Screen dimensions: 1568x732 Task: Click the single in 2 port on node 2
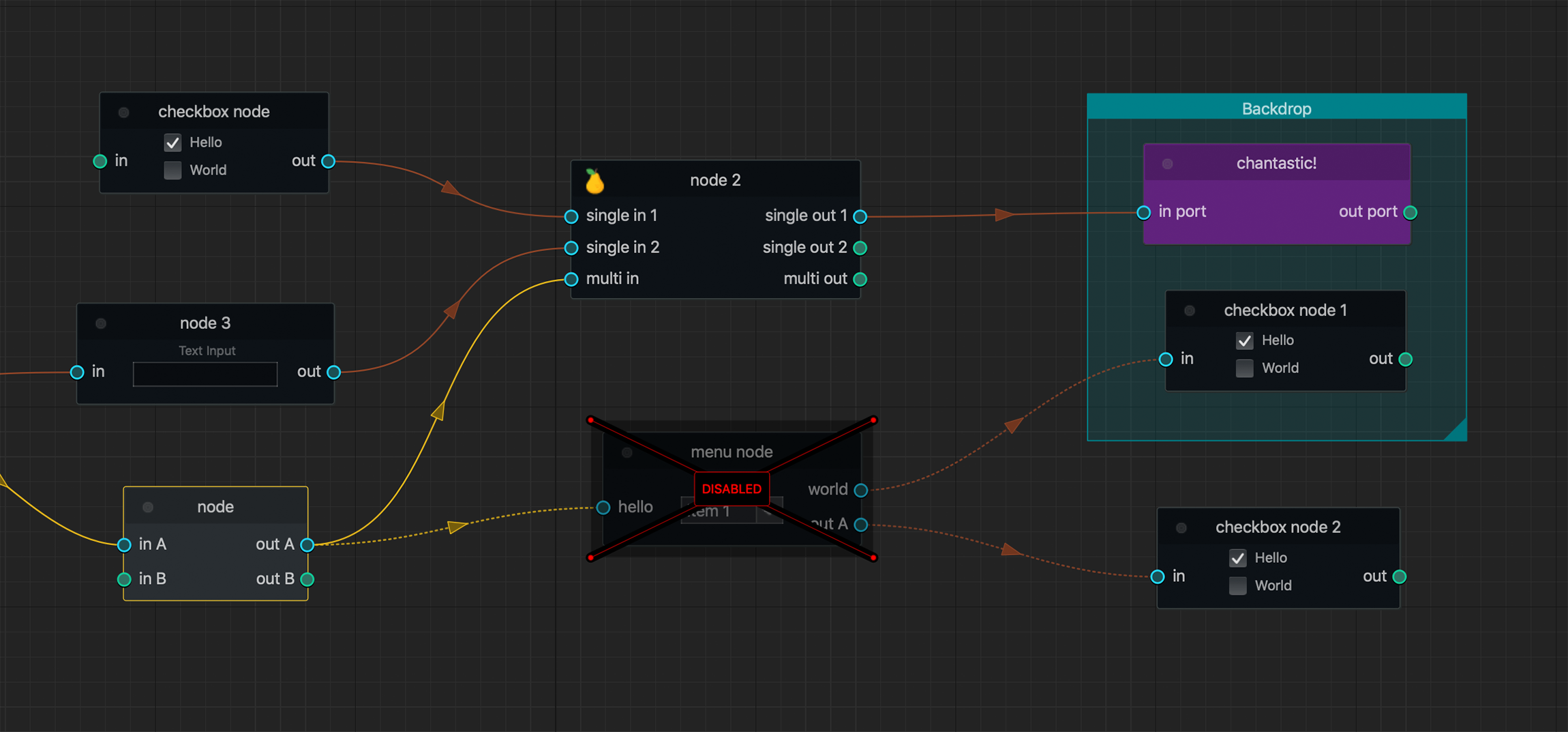point(571,248)
